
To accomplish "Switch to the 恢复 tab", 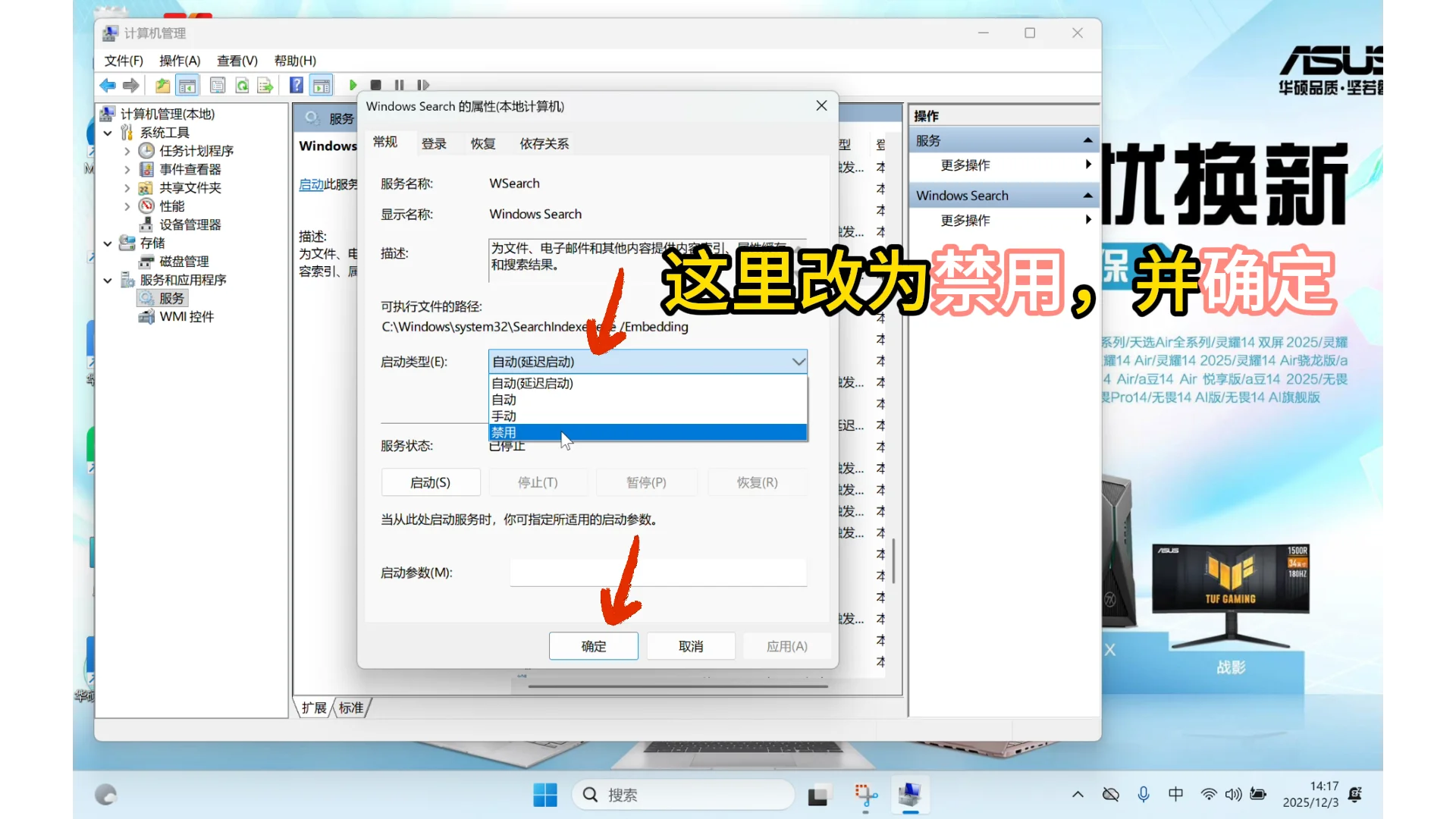I will click(482, 143).
